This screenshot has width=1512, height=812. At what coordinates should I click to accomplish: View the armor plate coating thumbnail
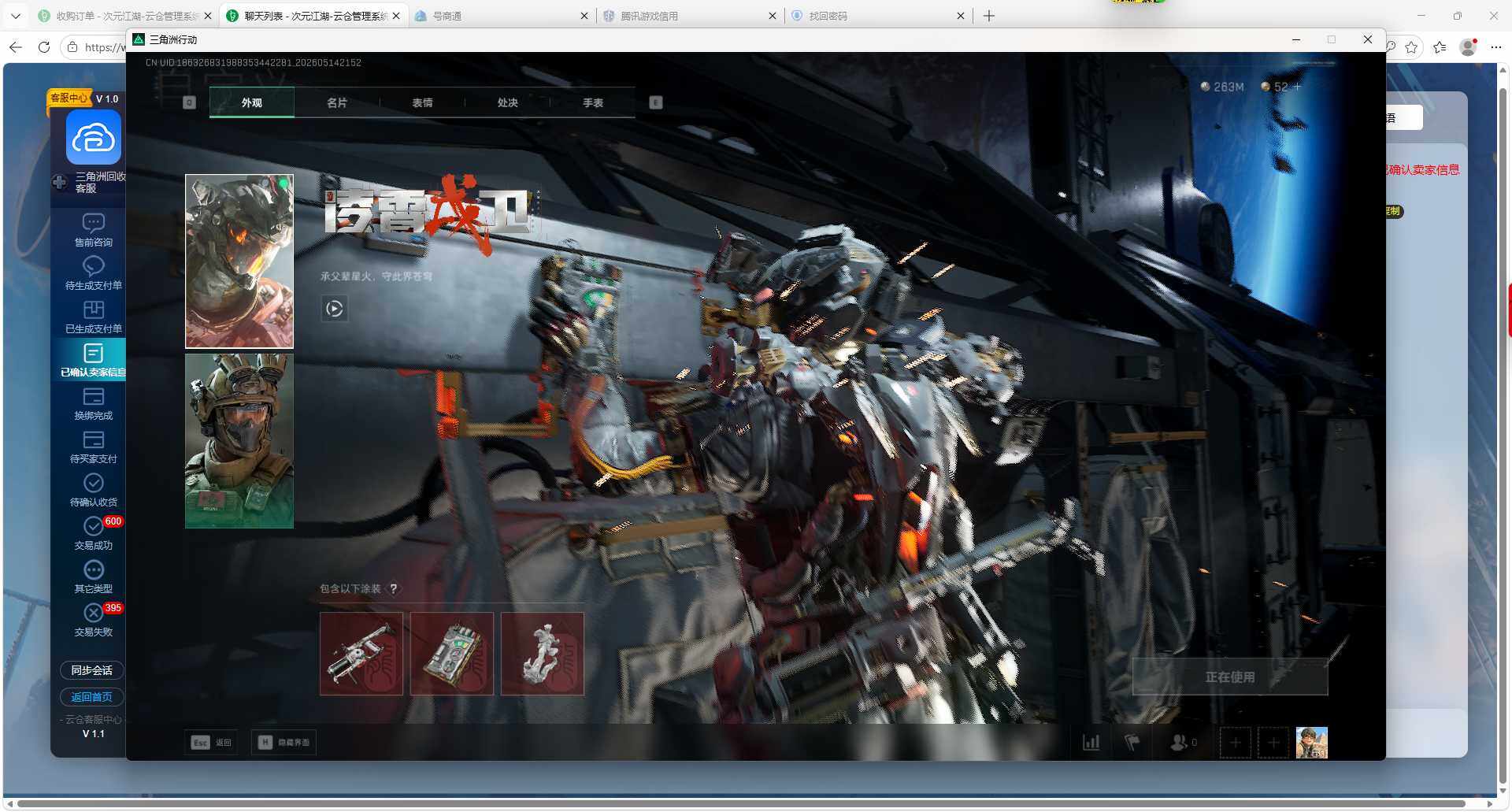452,654
